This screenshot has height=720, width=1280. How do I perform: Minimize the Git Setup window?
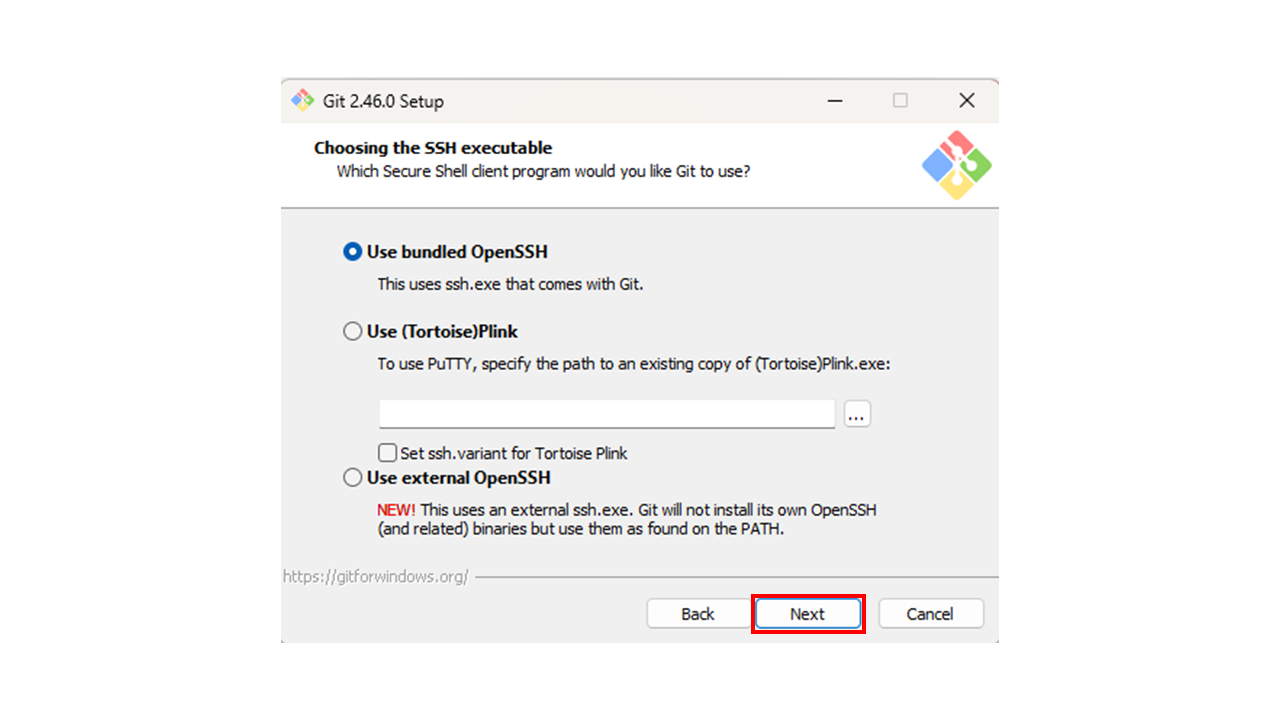pyautogui.click(x=834, y=101)
